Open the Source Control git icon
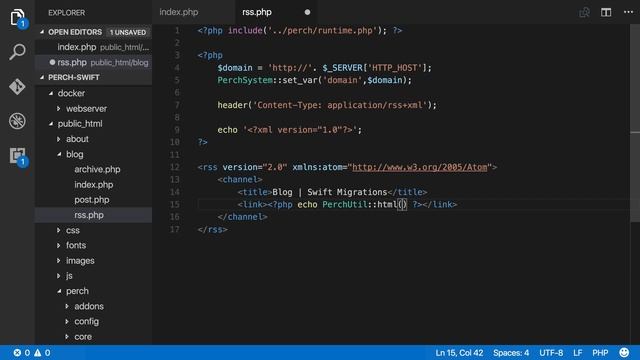The image size is (640, 360). pyautogui.click(x=17, y=87)
